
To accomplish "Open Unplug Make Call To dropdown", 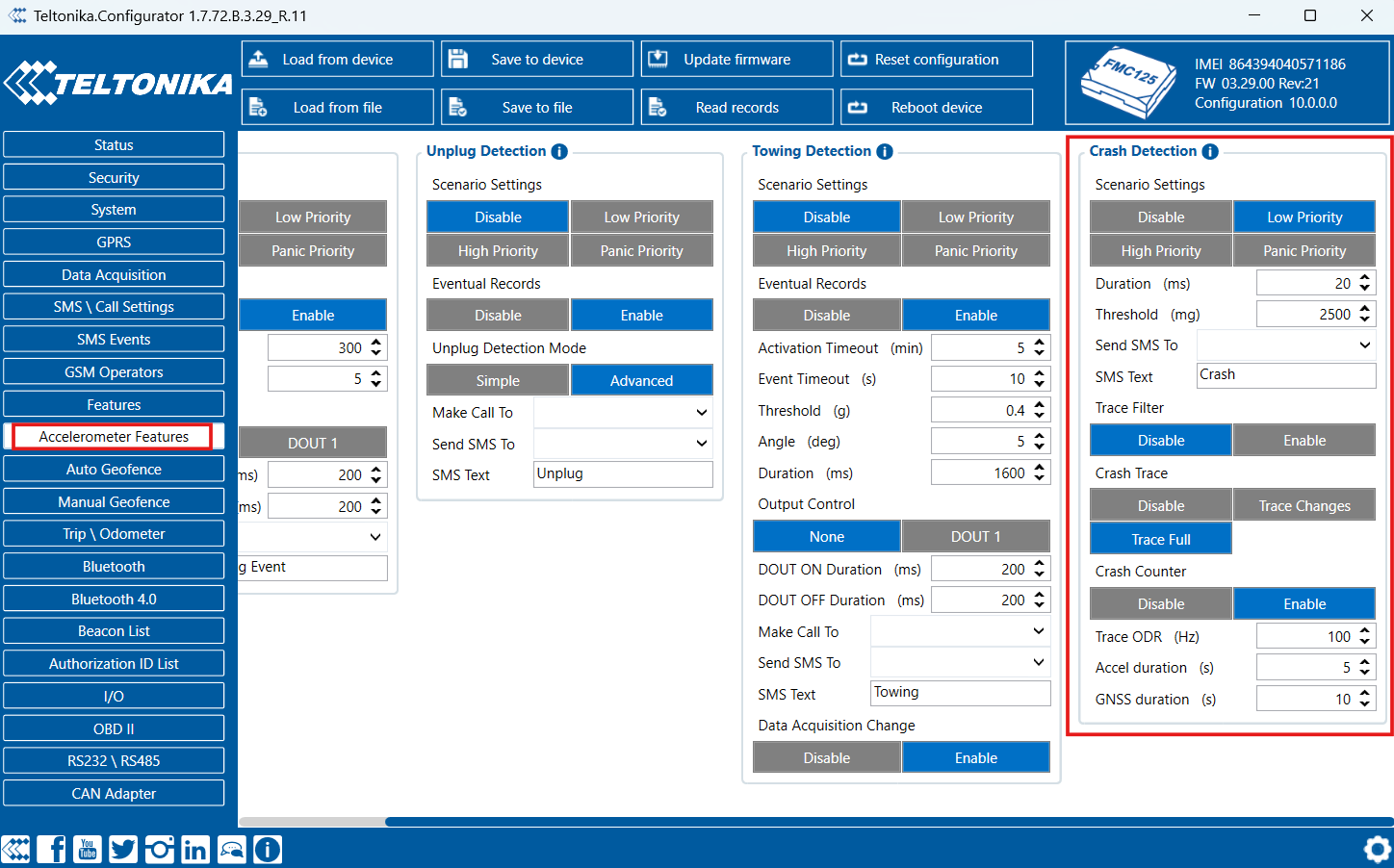I will [624, 412].
